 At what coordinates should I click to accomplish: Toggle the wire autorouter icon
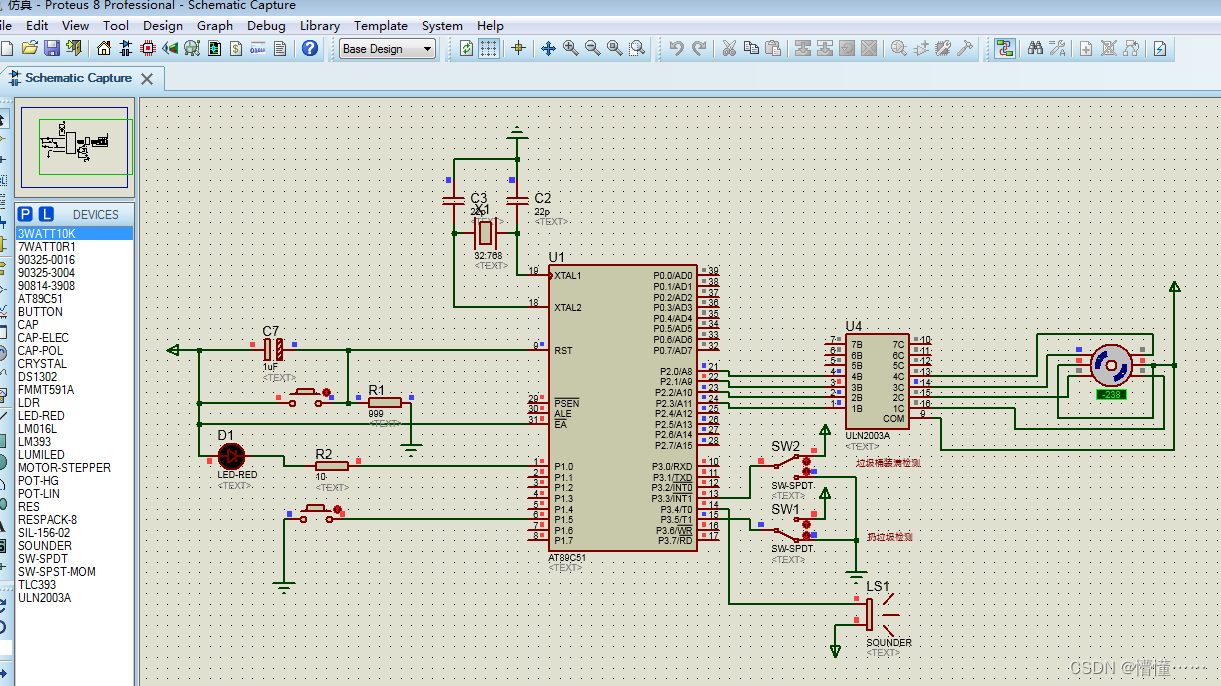click(x=1005, y=48)
